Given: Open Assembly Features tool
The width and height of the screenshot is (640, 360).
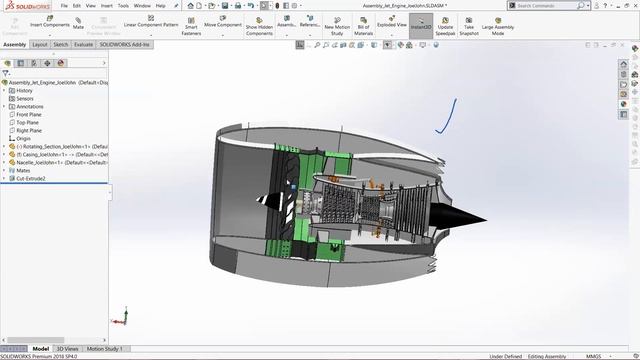Looking at the screenshot, I should pyautogui.click(x=287, y=22).
